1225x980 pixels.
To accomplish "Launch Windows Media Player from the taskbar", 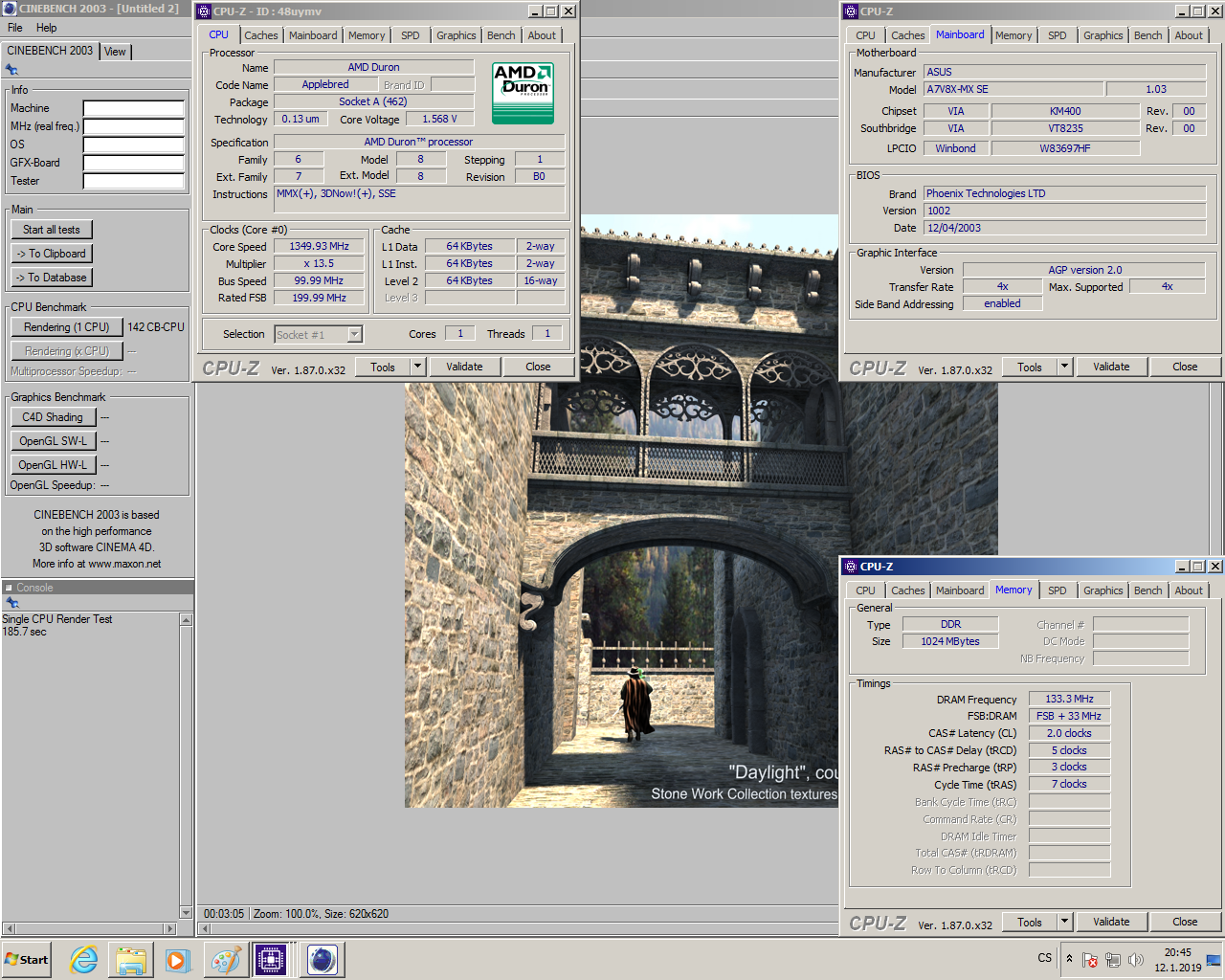I will 178,960.
